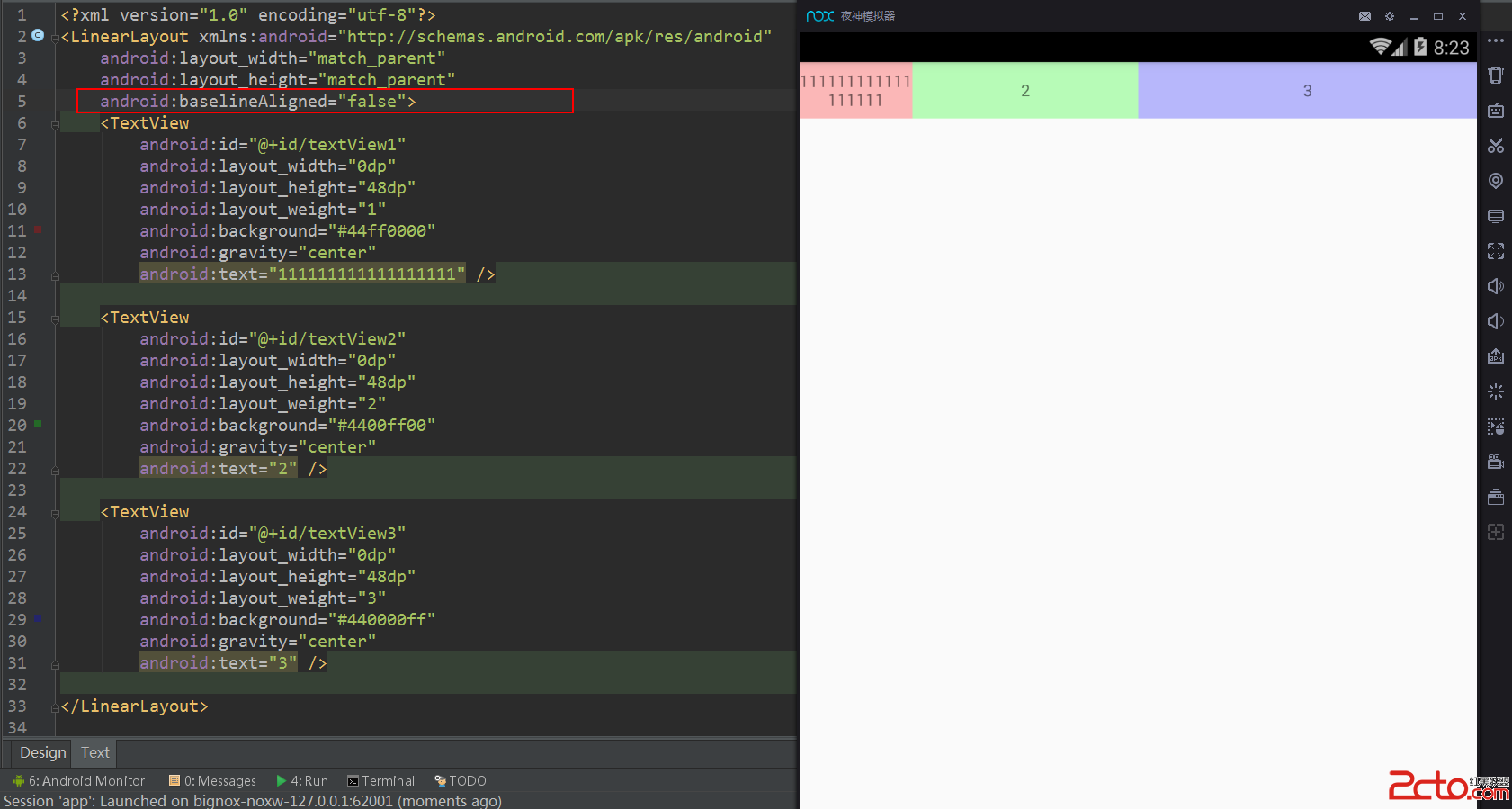Click the install APK icon
Image resolution: width=1512 pixels, height=809 pixels.
[x=1496, y=356]
